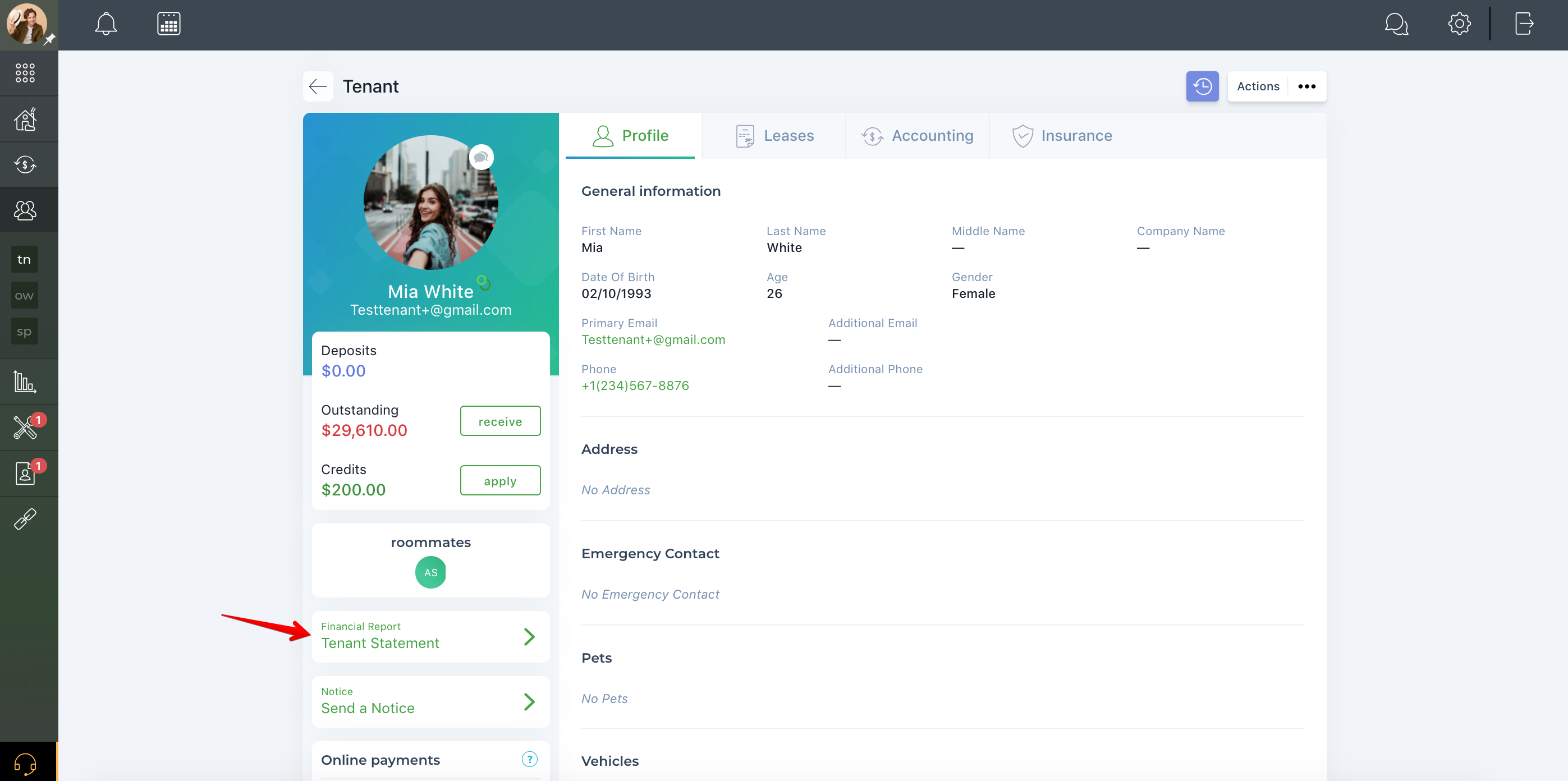
Task: Open the properties house icon in sidebar
Action: [x=26, y=120]
